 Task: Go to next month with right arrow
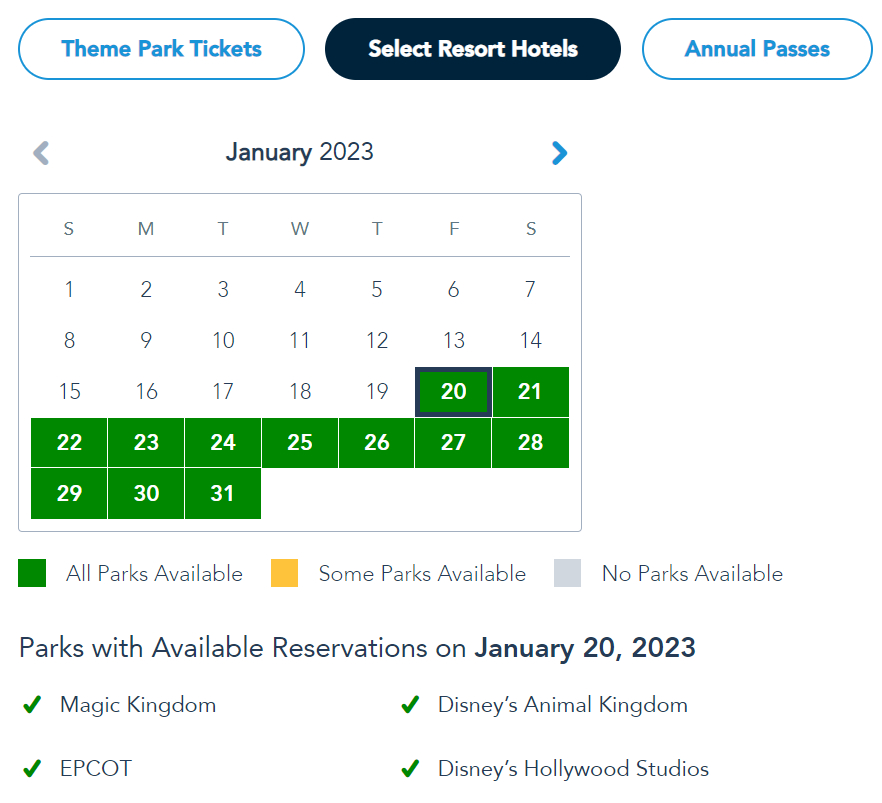tap(559, 153)
